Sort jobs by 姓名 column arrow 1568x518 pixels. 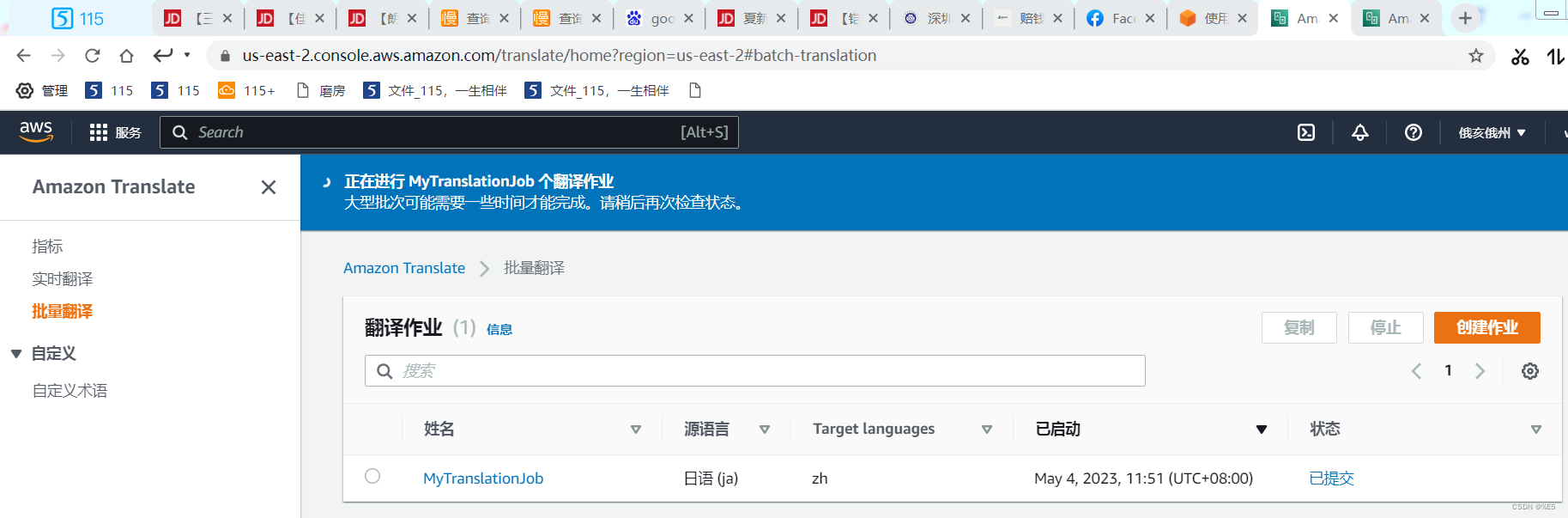click(636, 430)
